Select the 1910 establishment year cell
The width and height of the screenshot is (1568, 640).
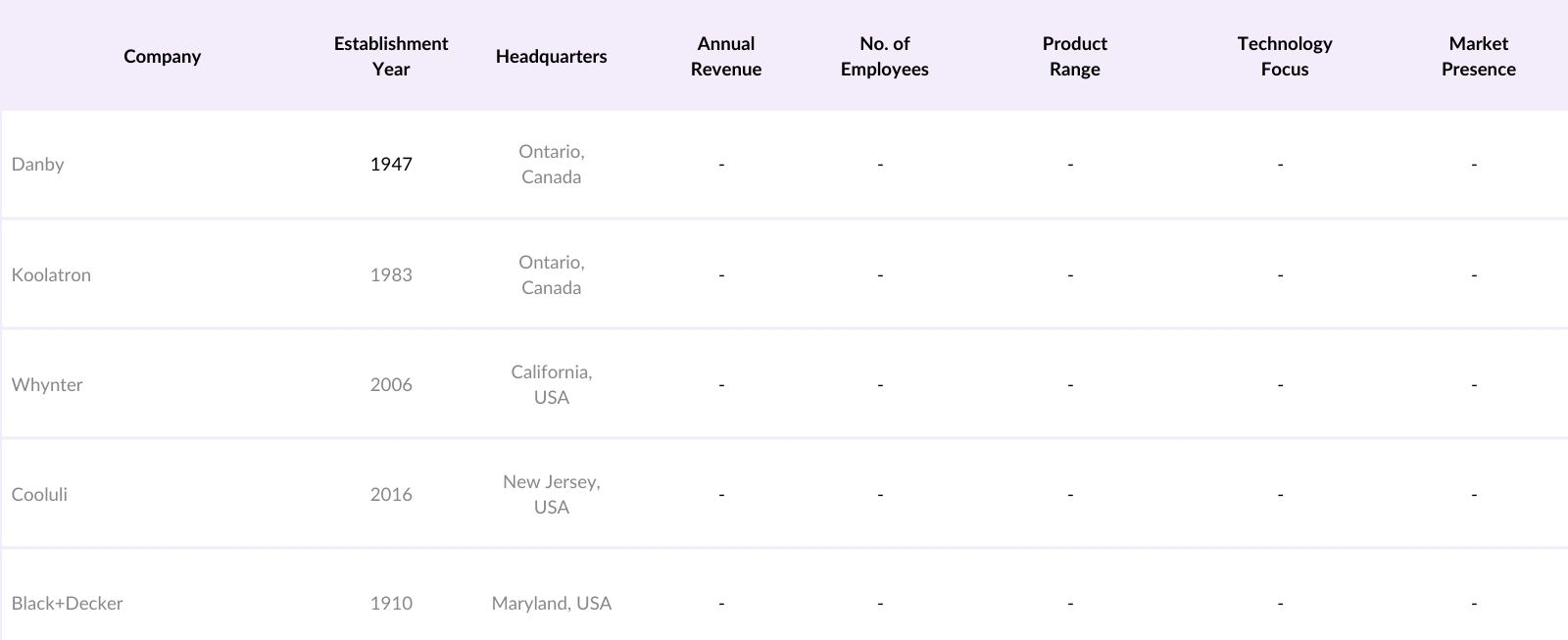391,604
